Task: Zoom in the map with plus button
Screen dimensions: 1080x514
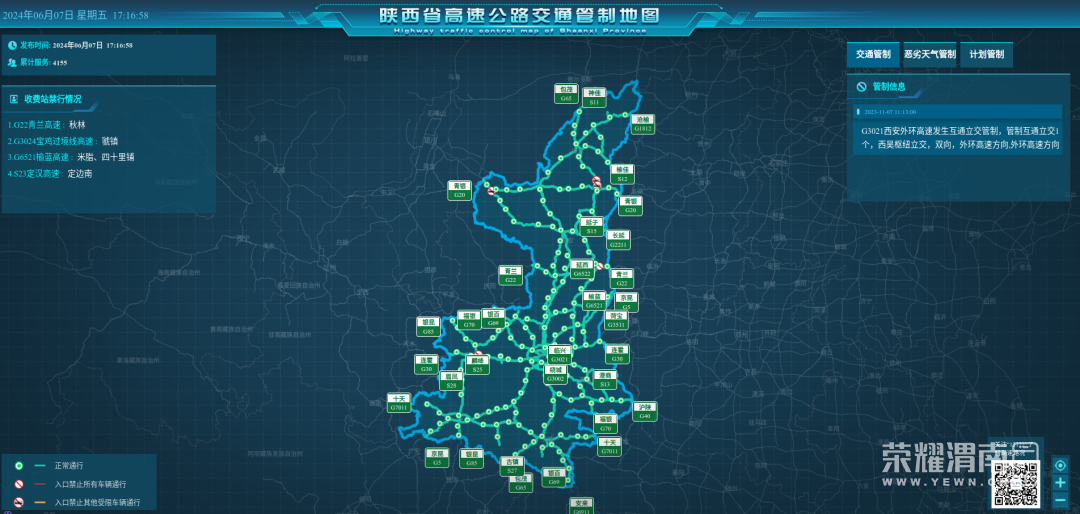Action: coord(1060,483)
